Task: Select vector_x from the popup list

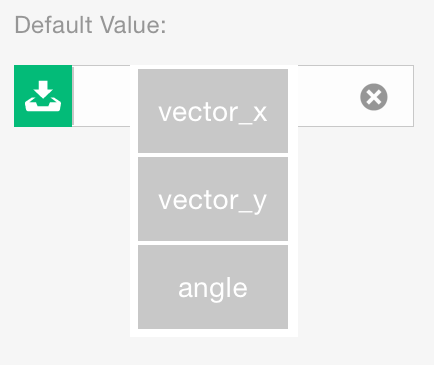Action: [213, 111]
